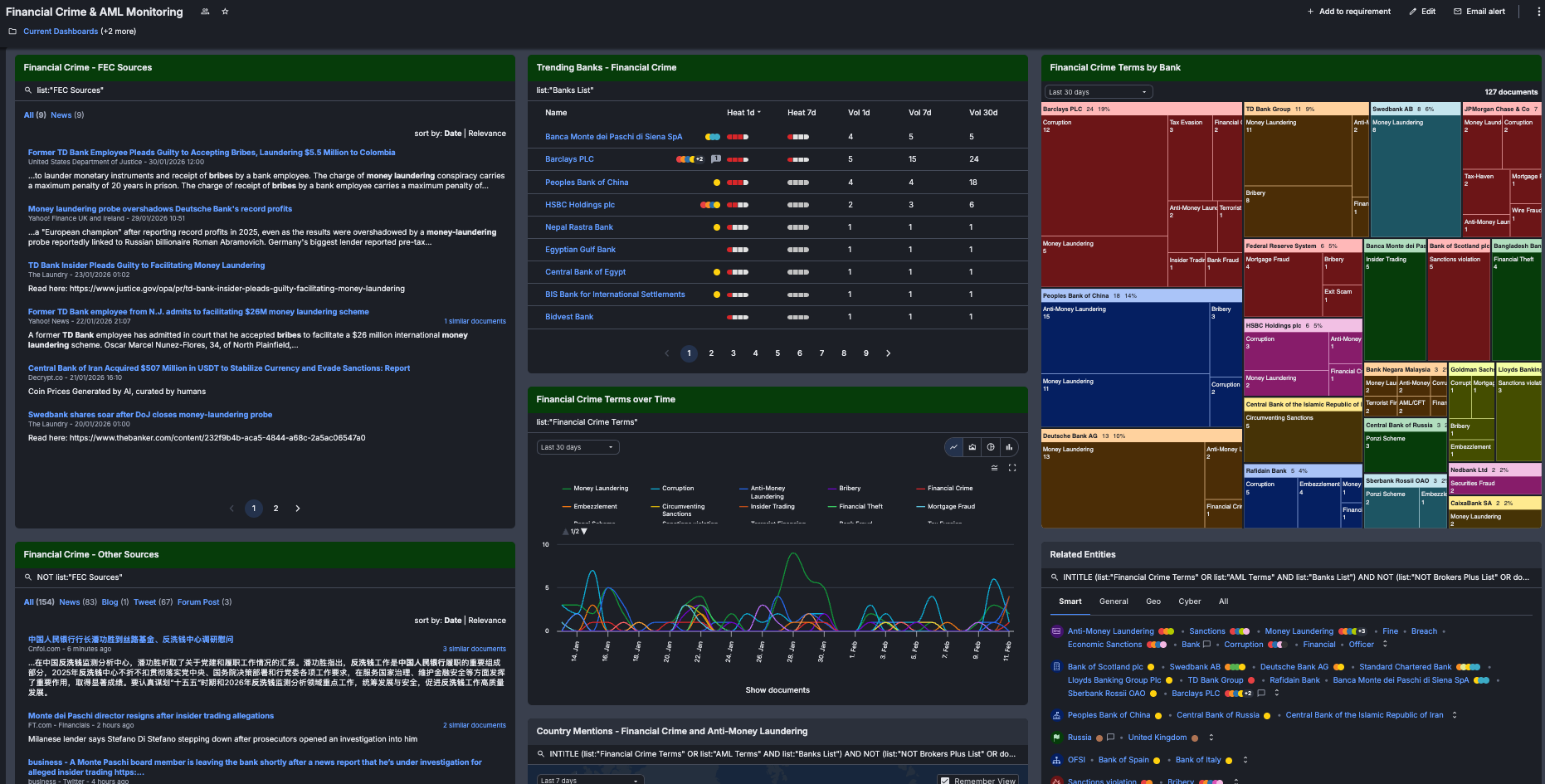The image size is (1545, 784).
Task: Expand entity row after Central Bank of Iran
Action: [x=1455, y=715]
